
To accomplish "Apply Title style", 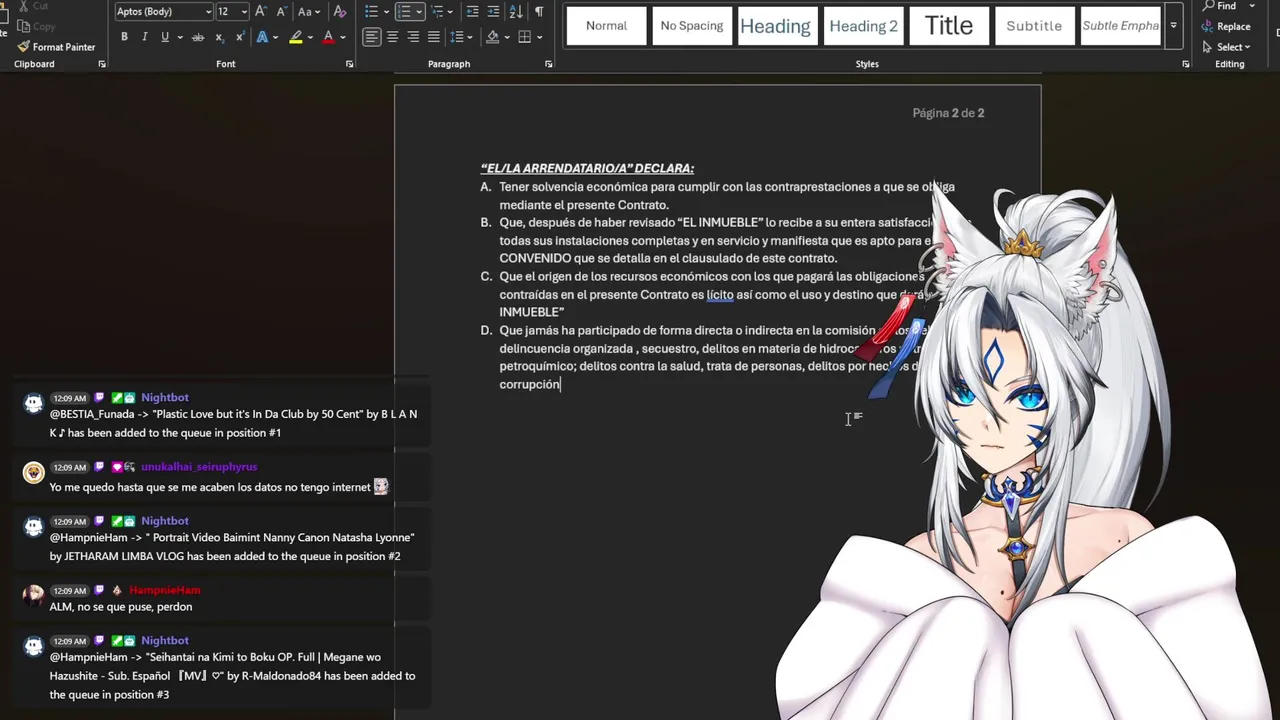I will [948, 26].
